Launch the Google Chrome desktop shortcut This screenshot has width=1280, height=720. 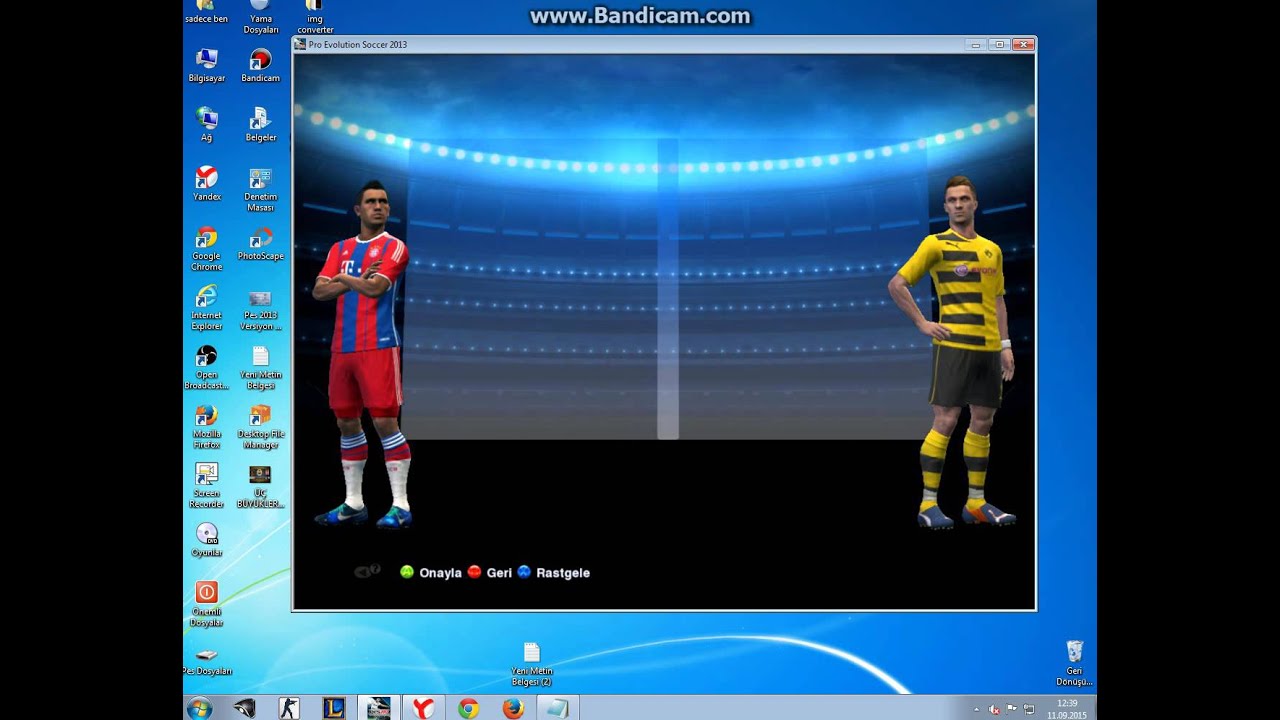click(x=207, y=248)
